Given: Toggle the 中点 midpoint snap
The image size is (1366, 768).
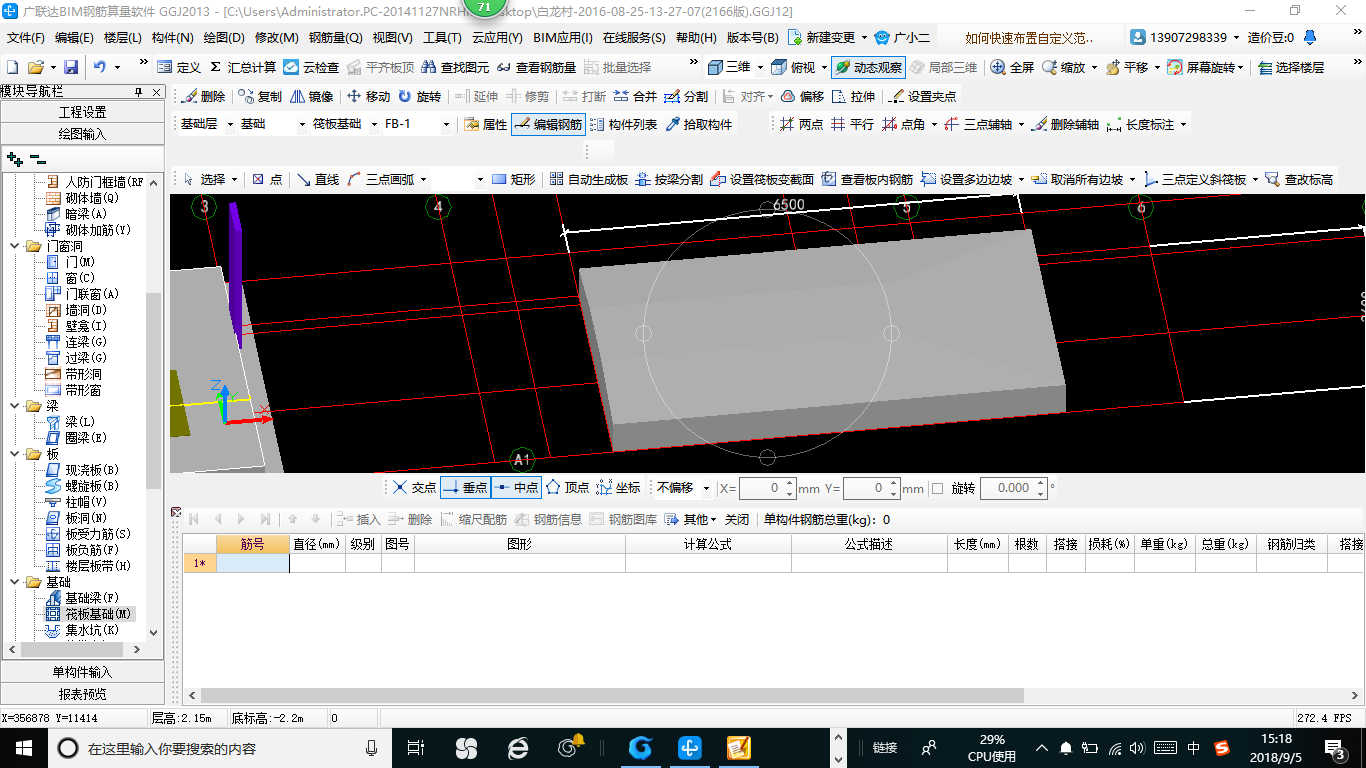Looking at the screenshot, I should 517,488.
